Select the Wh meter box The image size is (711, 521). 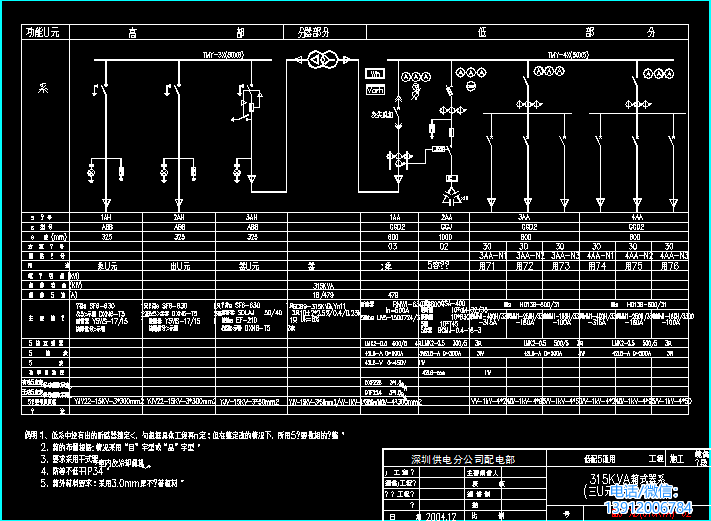coord(376,75)
